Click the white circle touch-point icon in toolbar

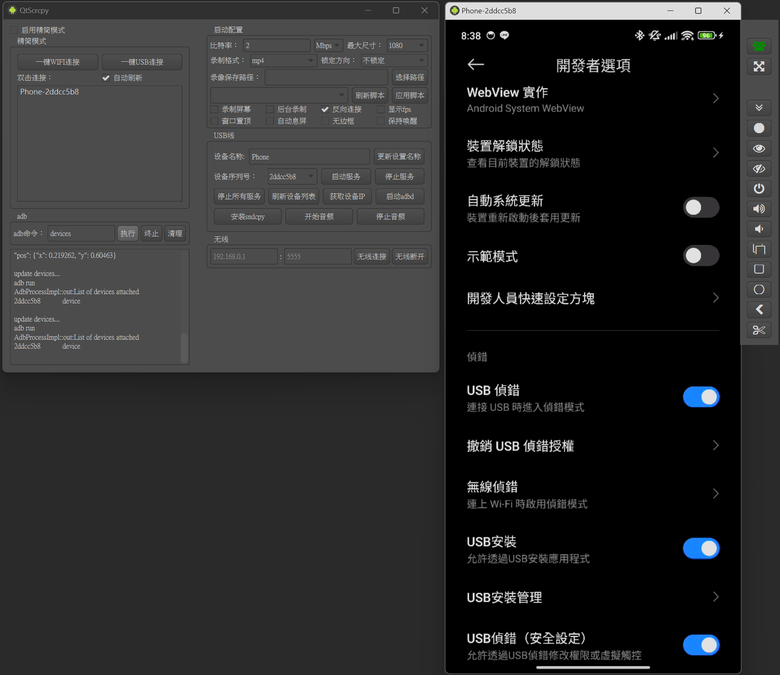coord(759,128)
